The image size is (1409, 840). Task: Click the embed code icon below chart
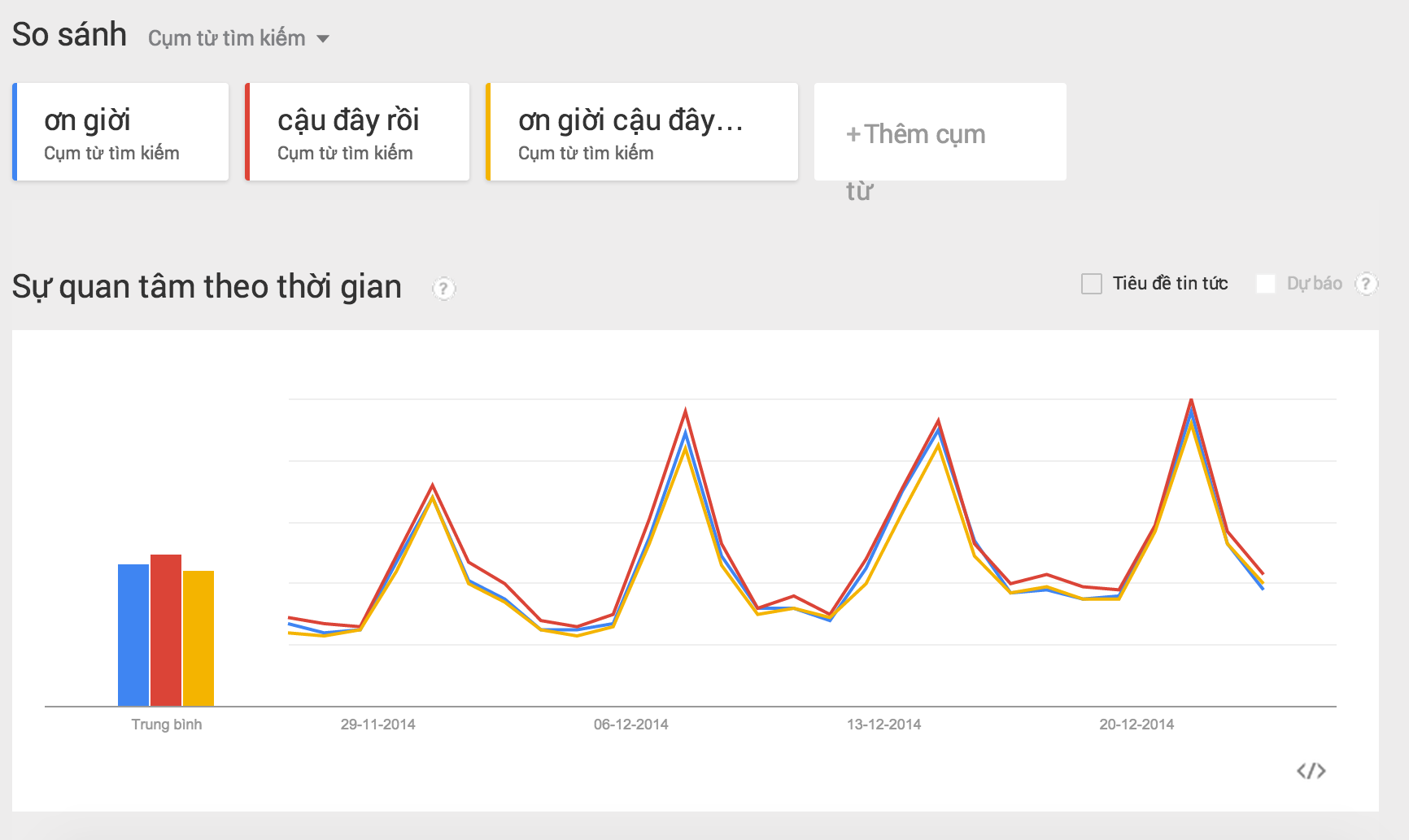point(1311,770)
